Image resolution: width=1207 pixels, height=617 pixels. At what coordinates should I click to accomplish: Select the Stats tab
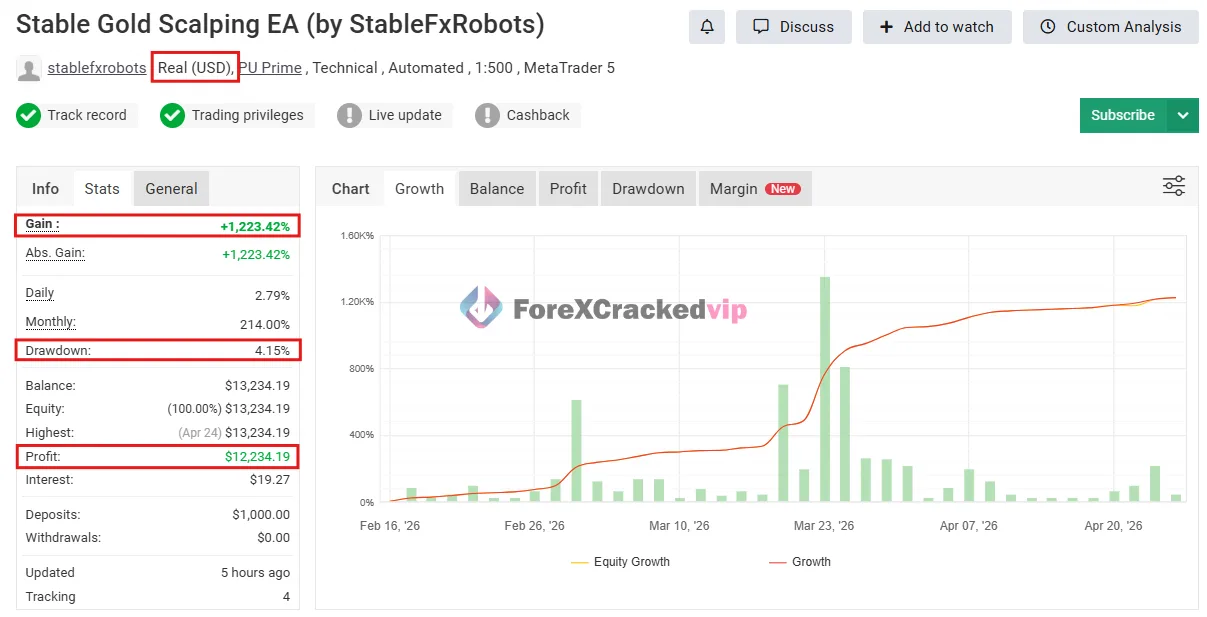click(102, 188)
